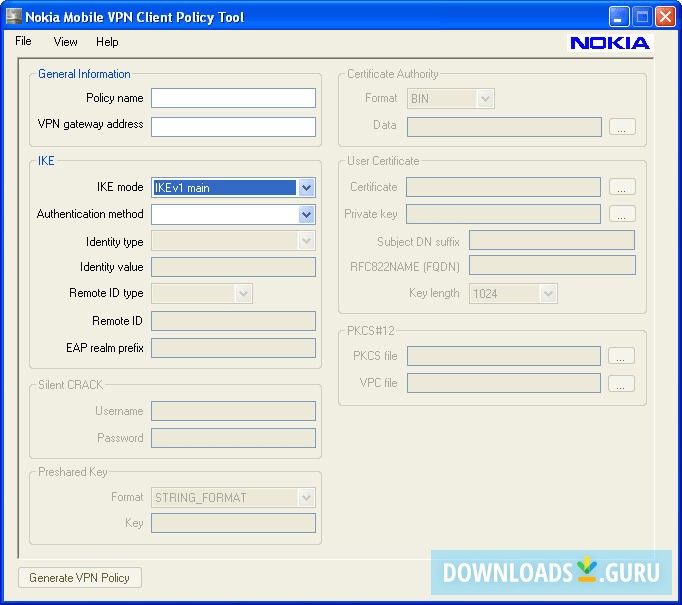Image resolution: width=682 pixels, height=605 pixels.
Task: Browse for the Private key file
Action: 622,214
